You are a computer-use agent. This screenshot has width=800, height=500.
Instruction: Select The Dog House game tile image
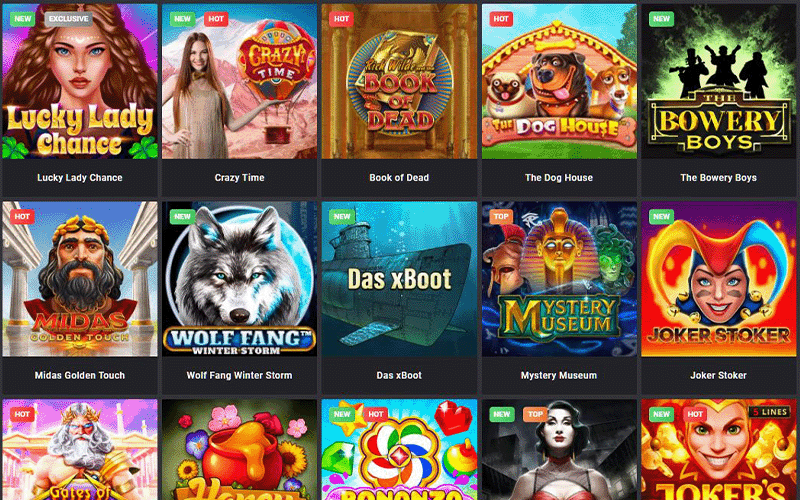(559, 81)
